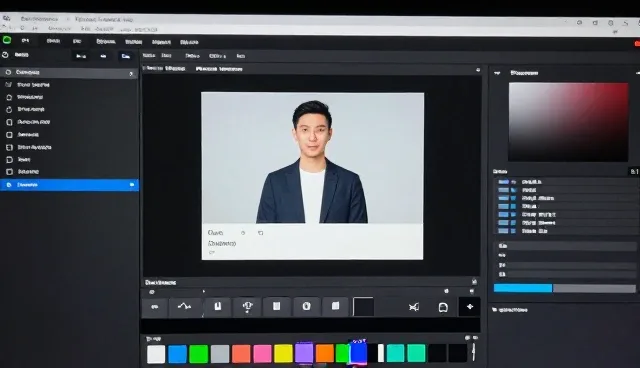
Task: Choose the gray color swatch
Action: tap(220, 354)
